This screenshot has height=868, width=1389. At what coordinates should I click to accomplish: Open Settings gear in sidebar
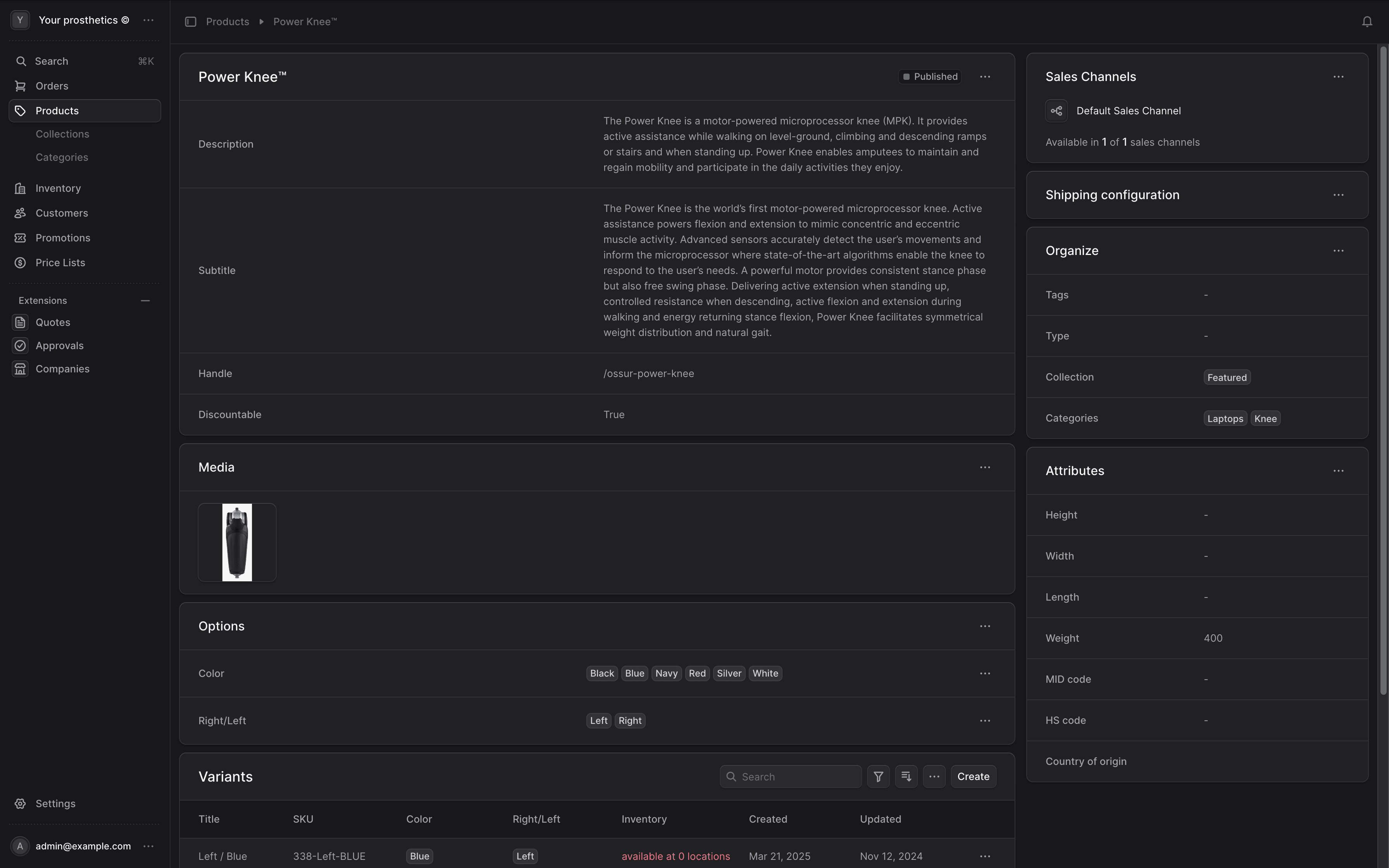click(x=21, y=804)
